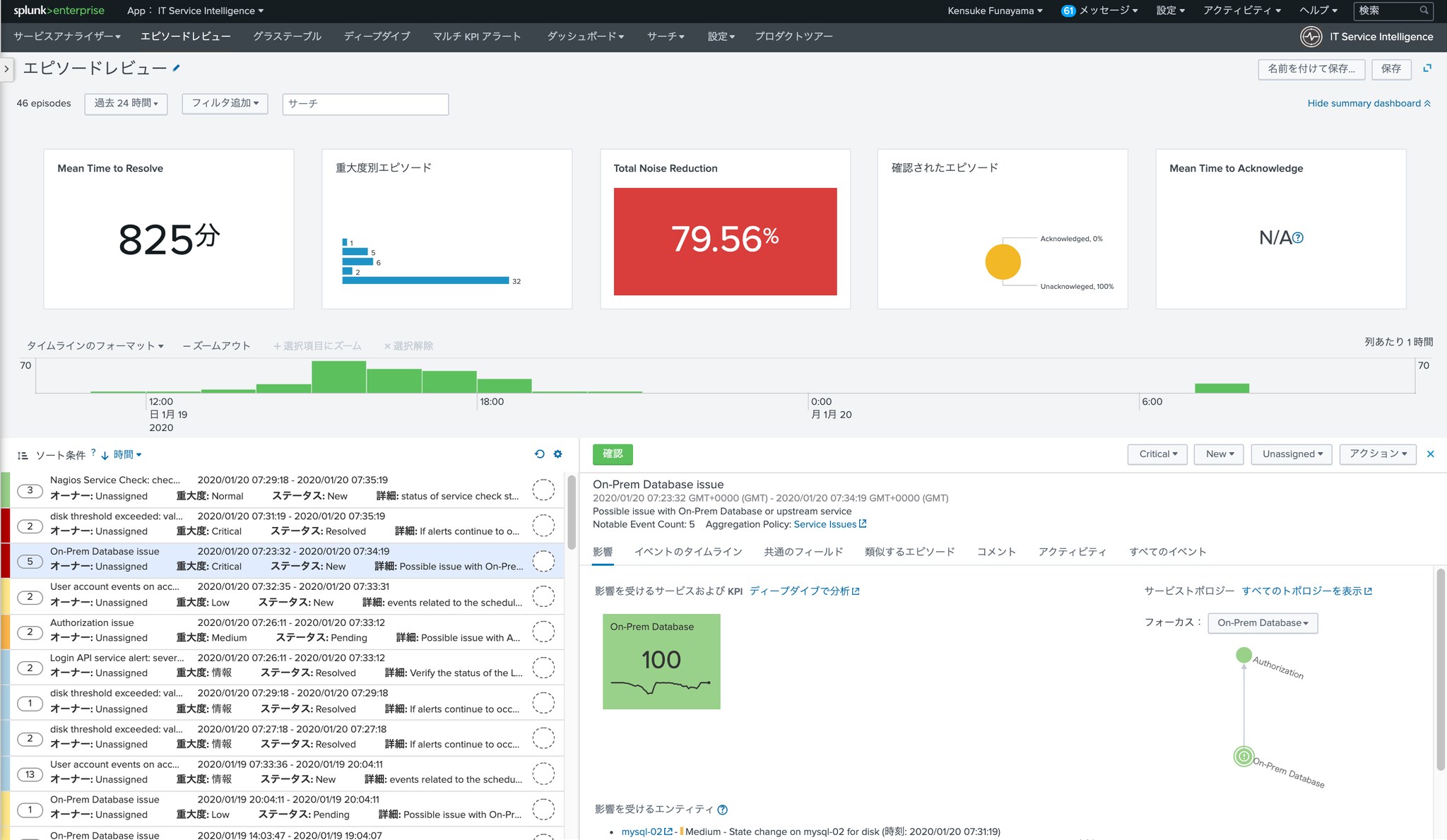Click the sort direction arrow next to 時間
The image size is (1447, 840).
(105, 456)
